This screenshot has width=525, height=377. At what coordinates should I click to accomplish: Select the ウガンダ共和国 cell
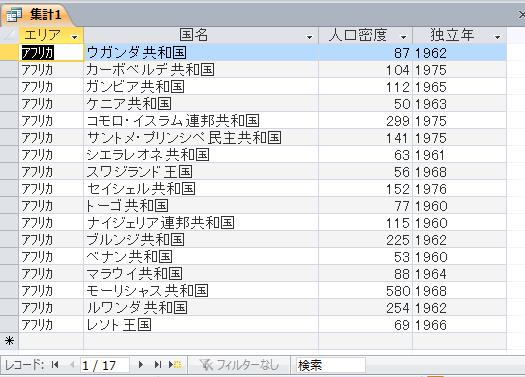tap(201, 53)
